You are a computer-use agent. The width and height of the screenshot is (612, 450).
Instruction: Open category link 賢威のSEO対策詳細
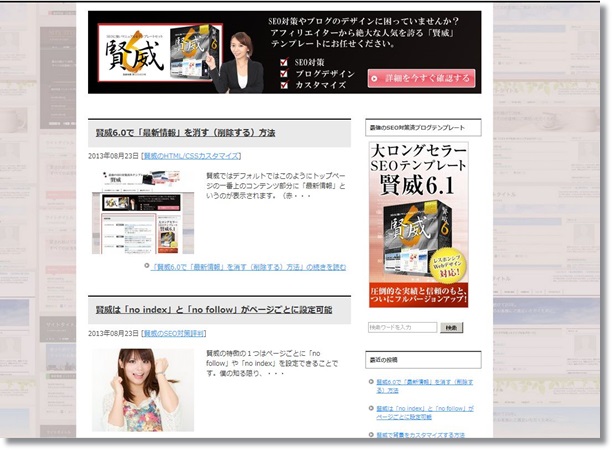(x=174, y=333)
